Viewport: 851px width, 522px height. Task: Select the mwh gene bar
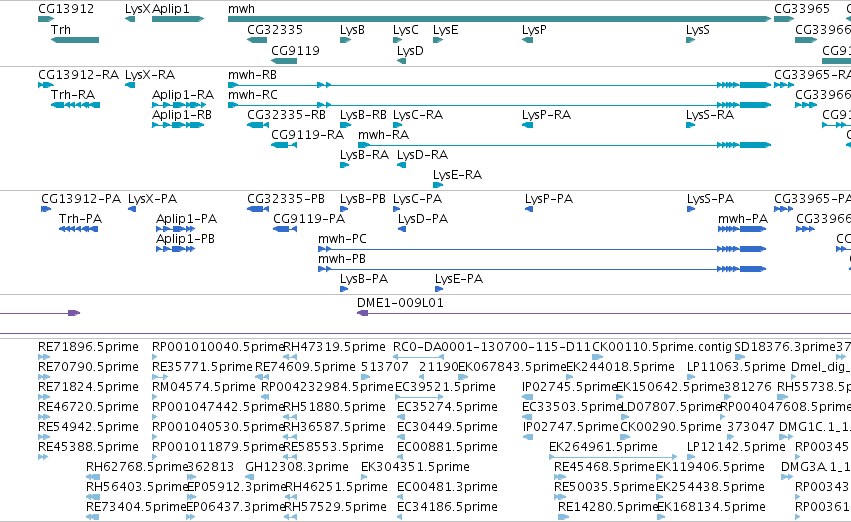point(499,19)
